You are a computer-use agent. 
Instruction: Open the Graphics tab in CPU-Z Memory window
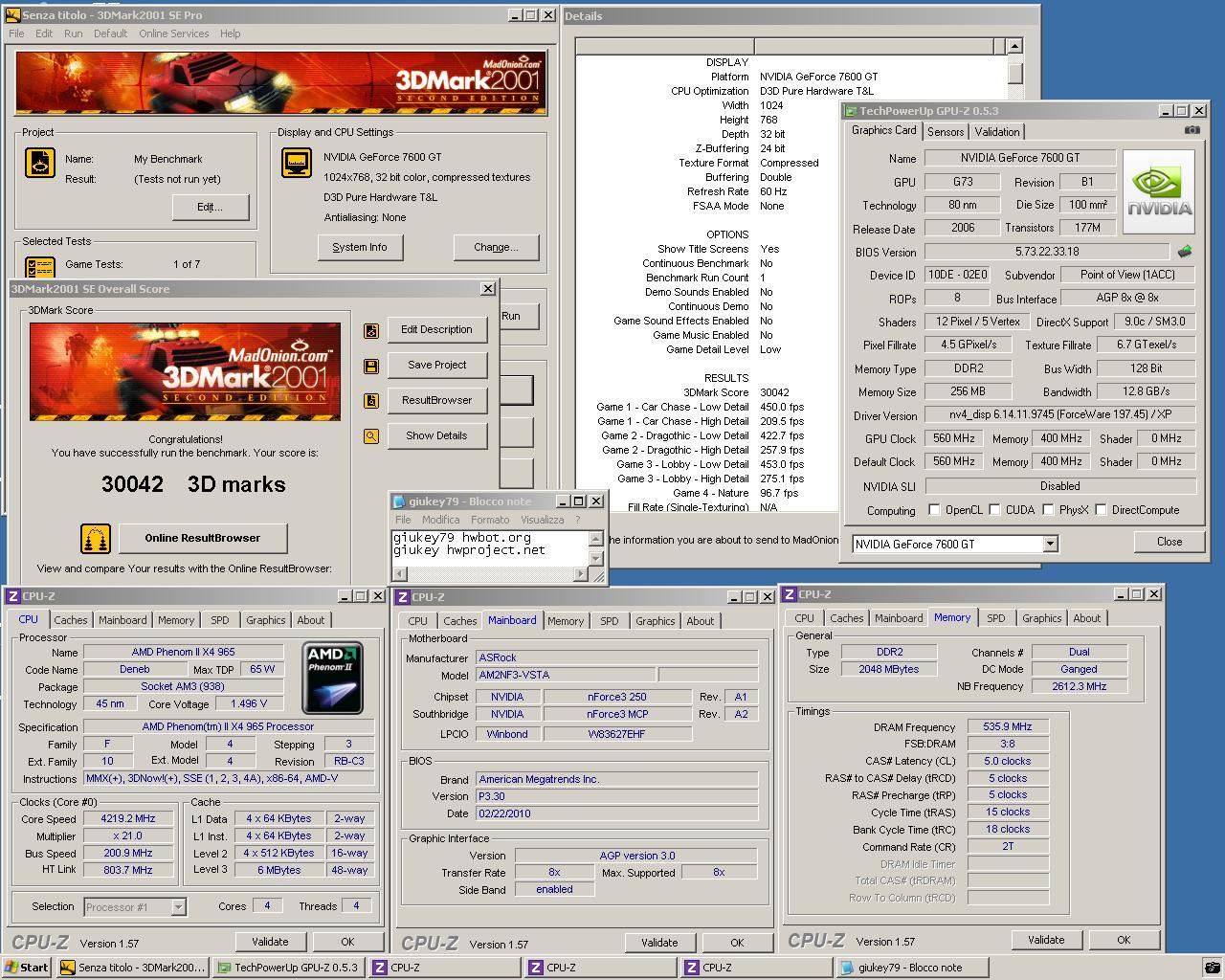pos(1041,618)
